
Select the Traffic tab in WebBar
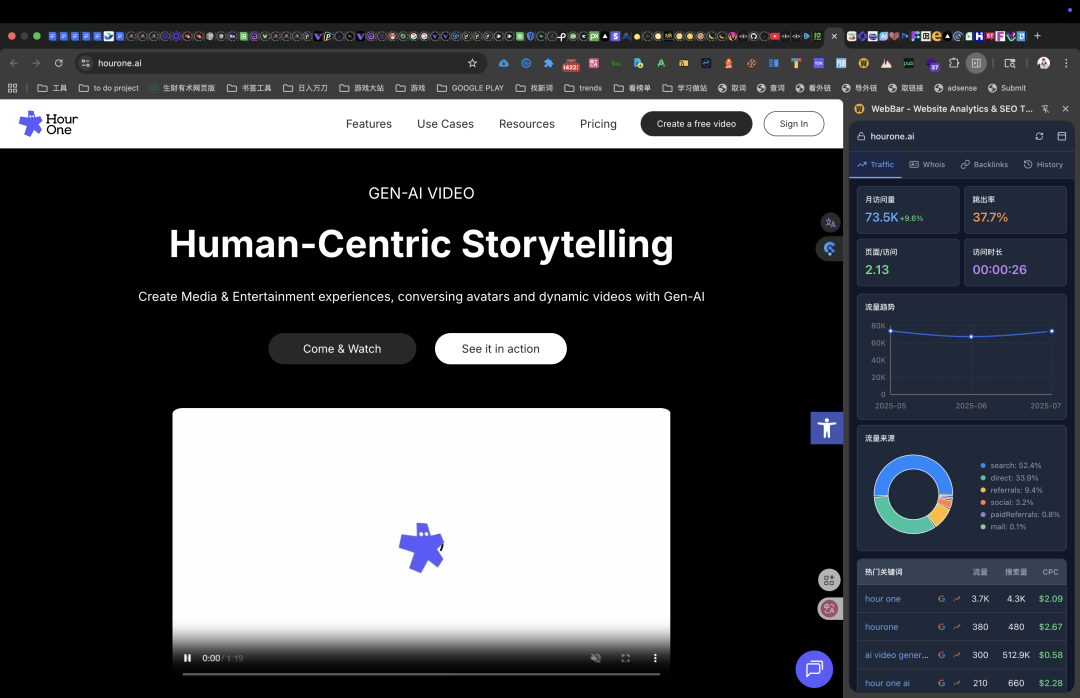(875, 165)
